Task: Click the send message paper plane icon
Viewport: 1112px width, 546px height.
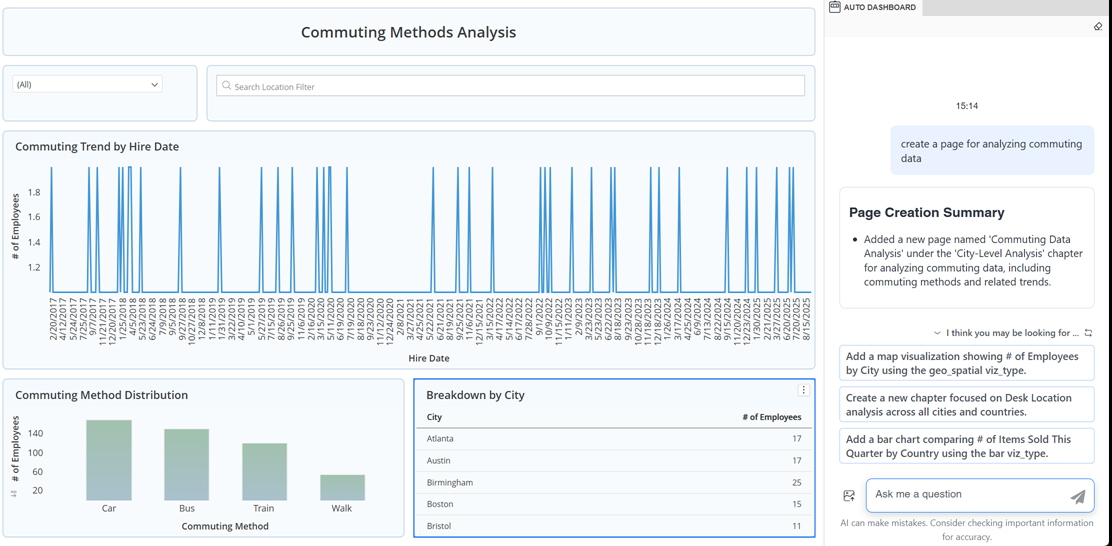Action: 1077,496
